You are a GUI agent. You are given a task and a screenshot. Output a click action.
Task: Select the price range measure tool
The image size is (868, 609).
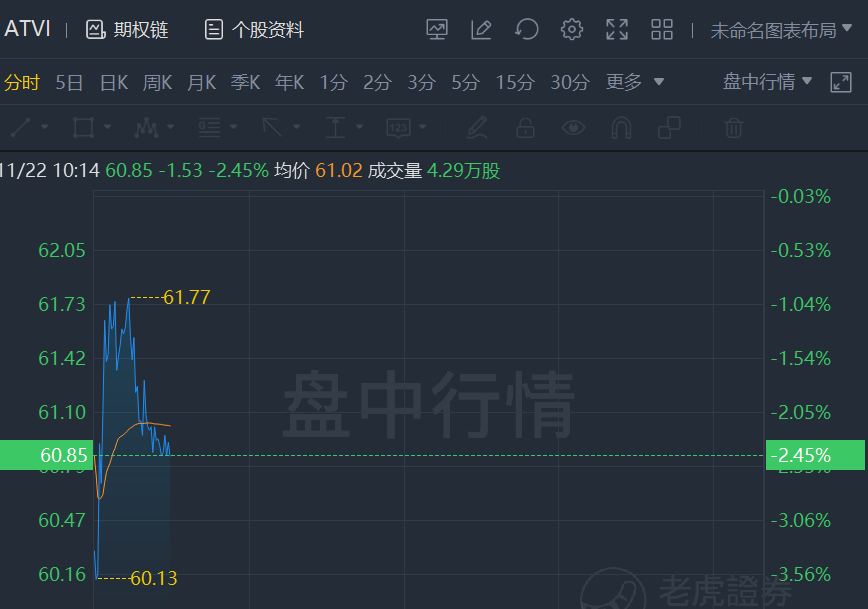[x=335, y=127]
